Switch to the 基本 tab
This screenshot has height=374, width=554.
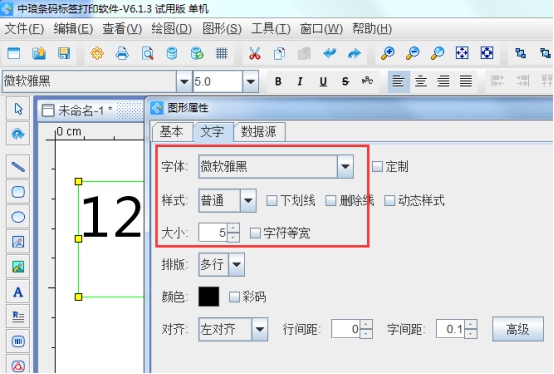pyautogui.click(x=171, y=132)
